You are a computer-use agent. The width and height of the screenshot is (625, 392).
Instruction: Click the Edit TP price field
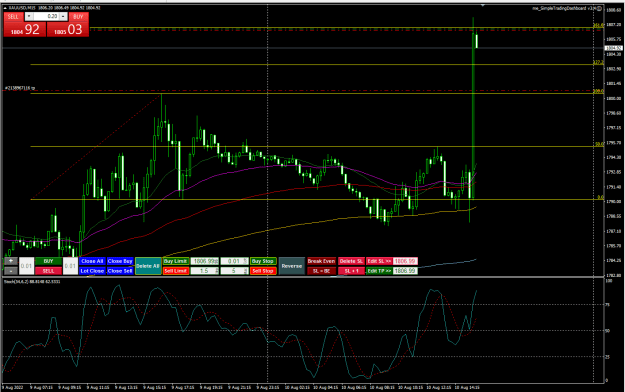(x=405, y=271)
